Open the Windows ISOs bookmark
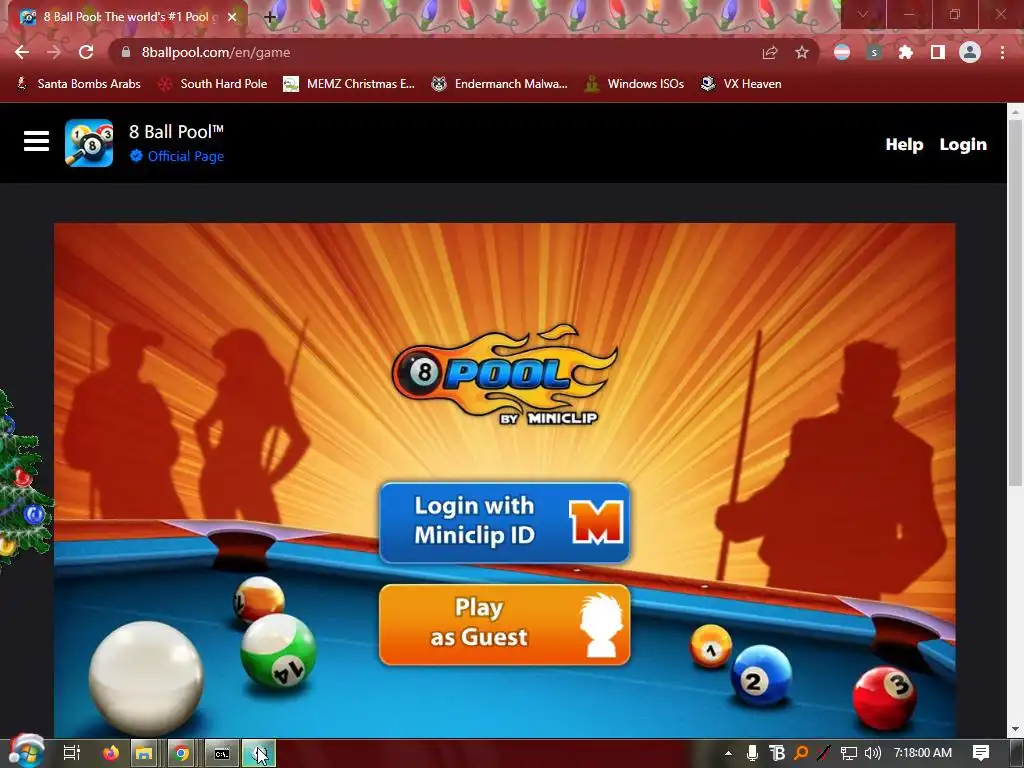The image size is (1024, 768). [x=634, y=84]
